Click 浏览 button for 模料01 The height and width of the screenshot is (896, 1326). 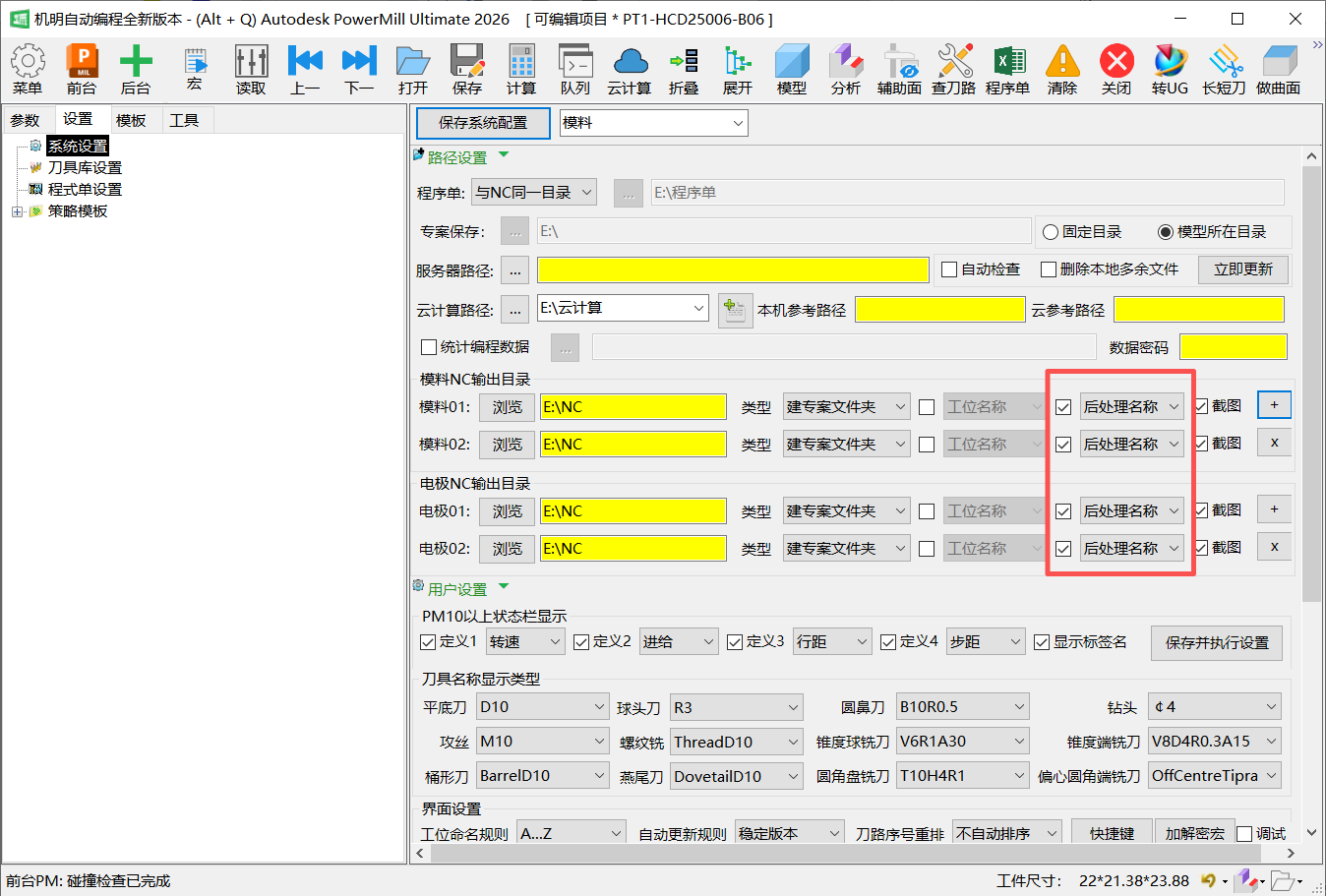click(508, 407)
